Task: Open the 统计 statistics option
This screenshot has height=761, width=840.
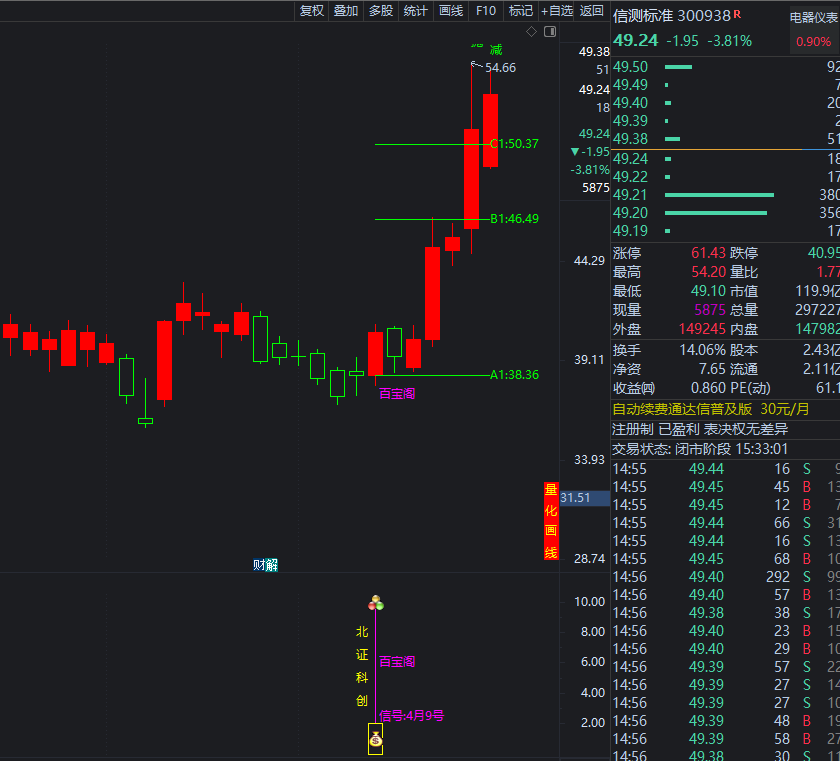Action: [x=416, y=11]
